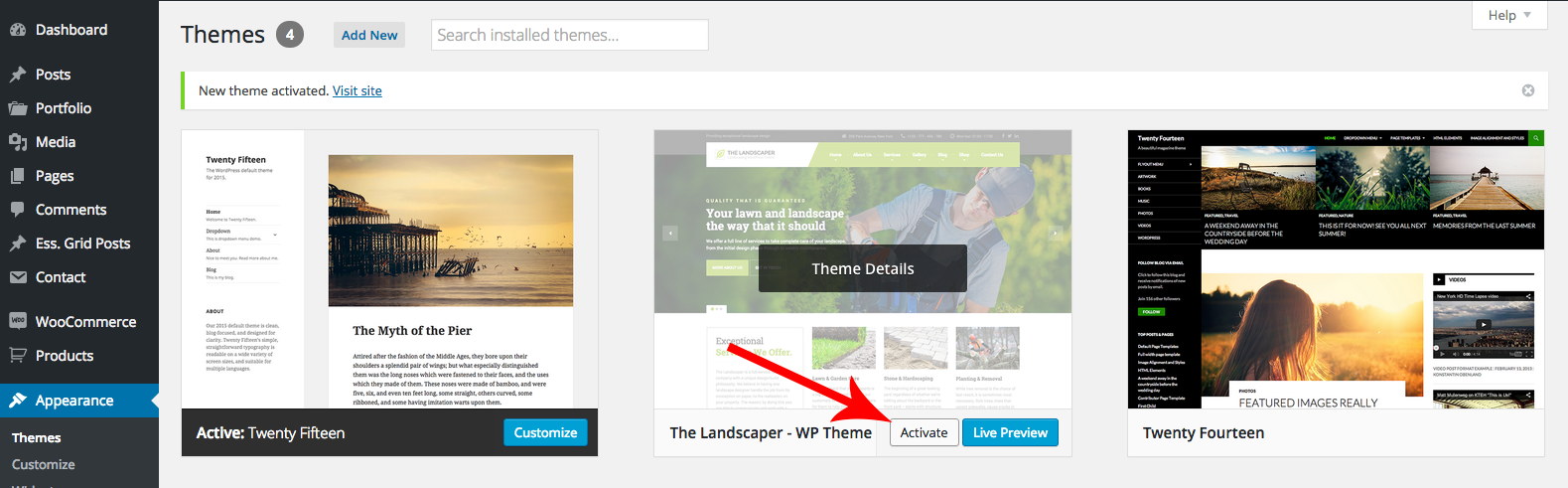The height and width of the screenshot is (488, 1568).
Task: Open Products menu label
Action: pyautogui.click(x=65, y=356)
